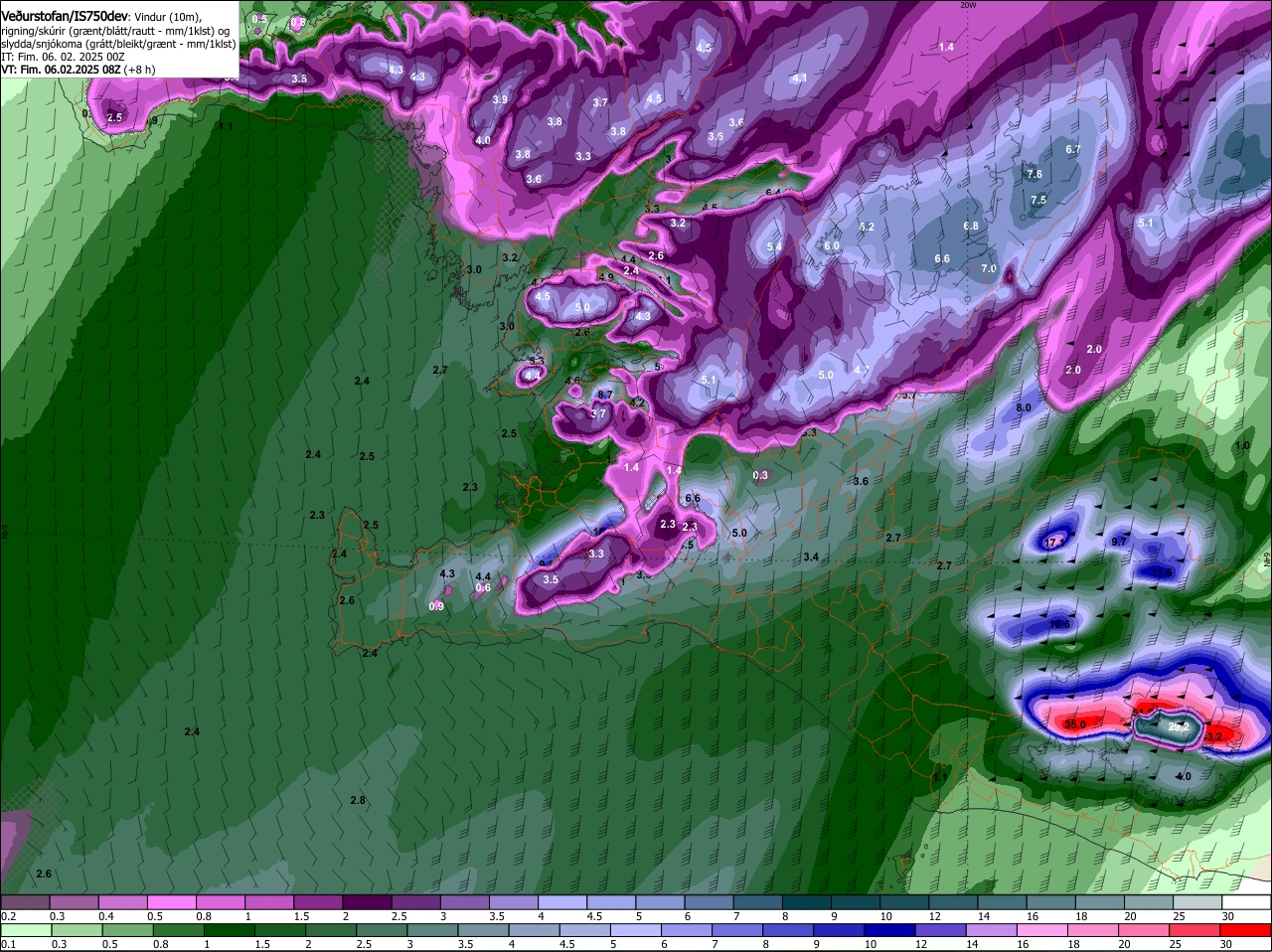Click the '7.5' snowfall value
The width and height of the screenshot is (1272, 952).
coord(1038,200)
